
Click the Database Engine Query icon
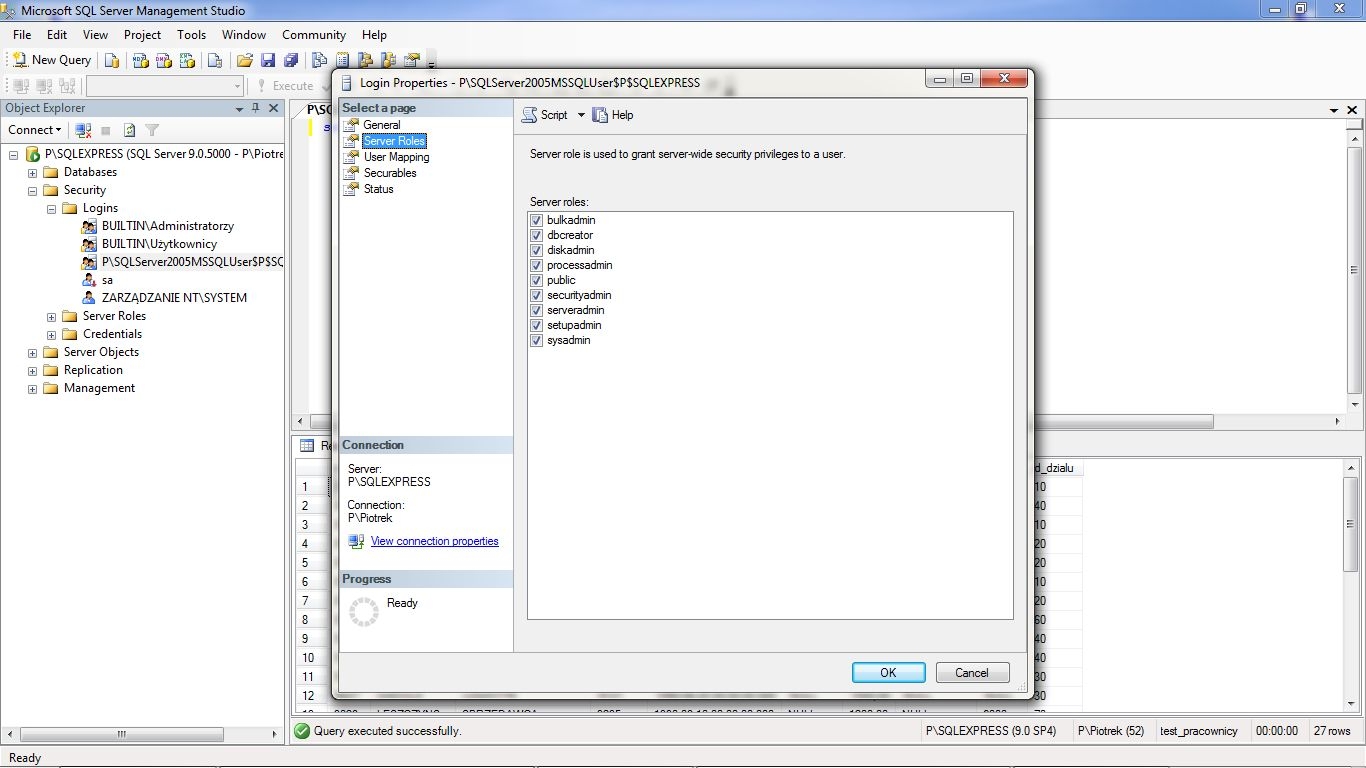112,60
